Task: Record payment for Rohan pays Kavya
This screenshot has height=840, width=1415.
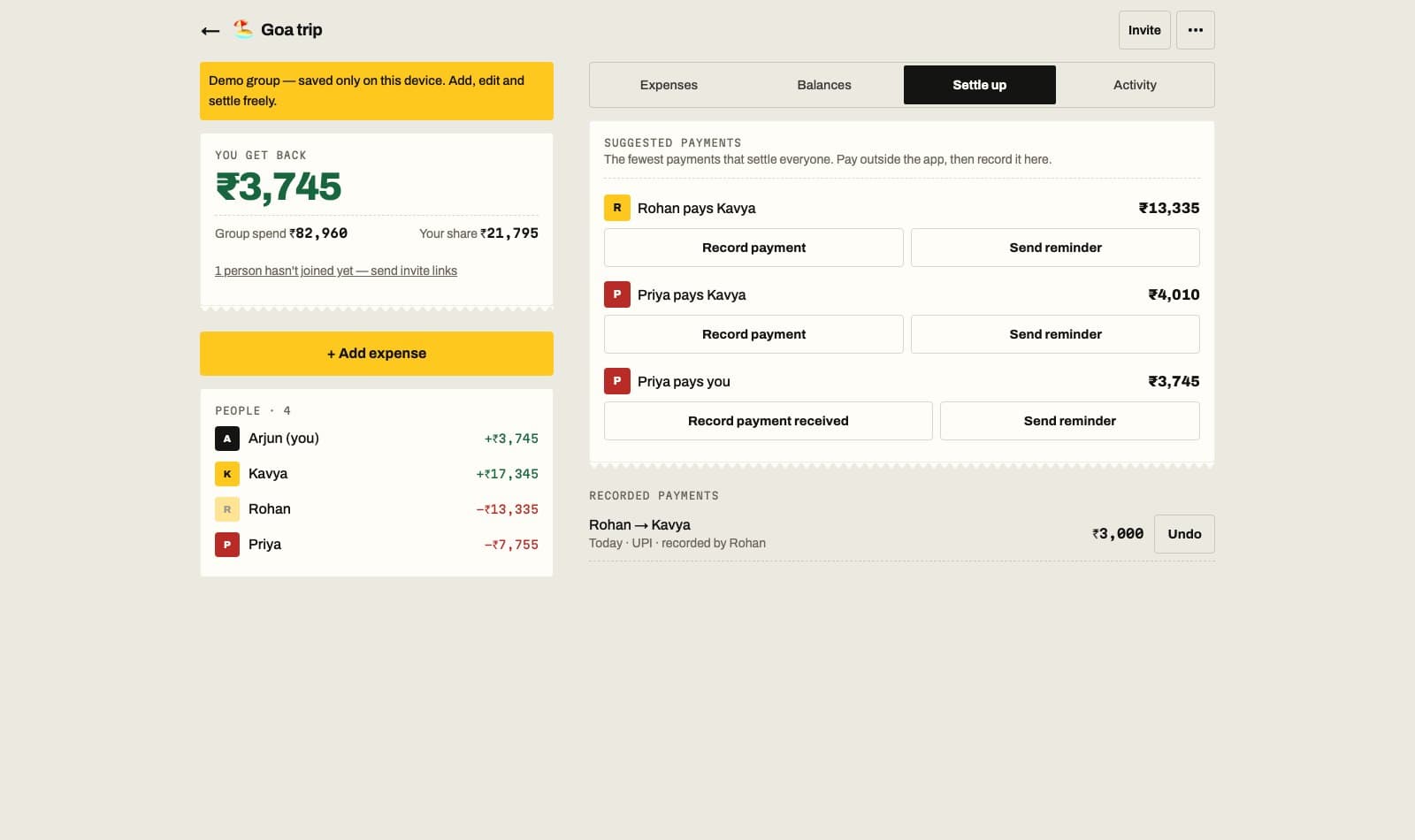Action: click(753, 248)
